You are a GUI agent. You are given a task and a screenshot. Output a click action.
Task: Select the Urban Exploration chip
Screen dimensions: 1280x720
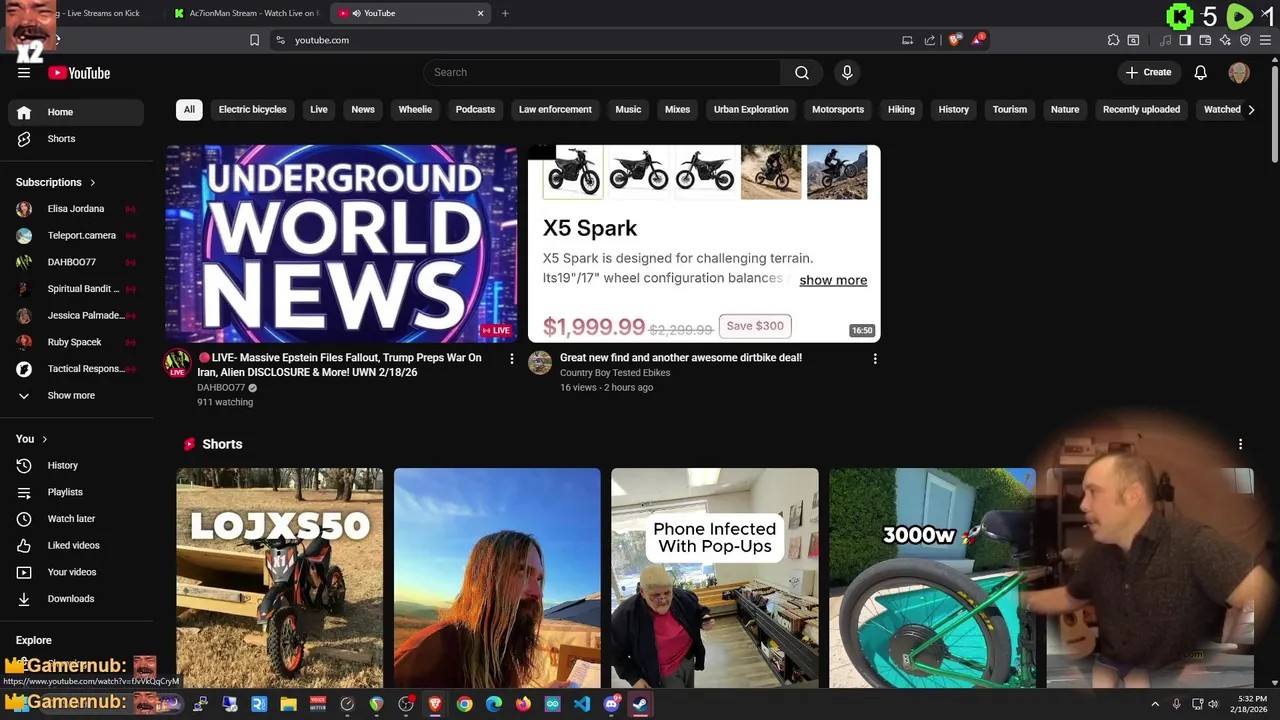tap(751, 110)
